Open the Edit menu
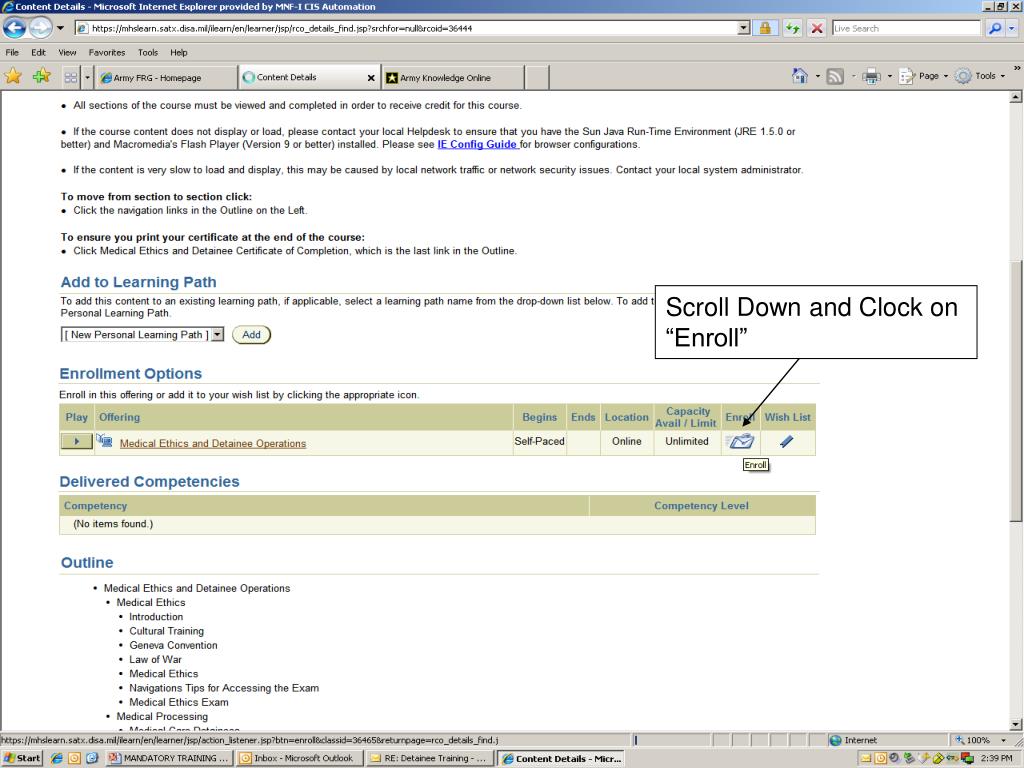Screen dimensions: 1024x768 (x=39, y=52)
